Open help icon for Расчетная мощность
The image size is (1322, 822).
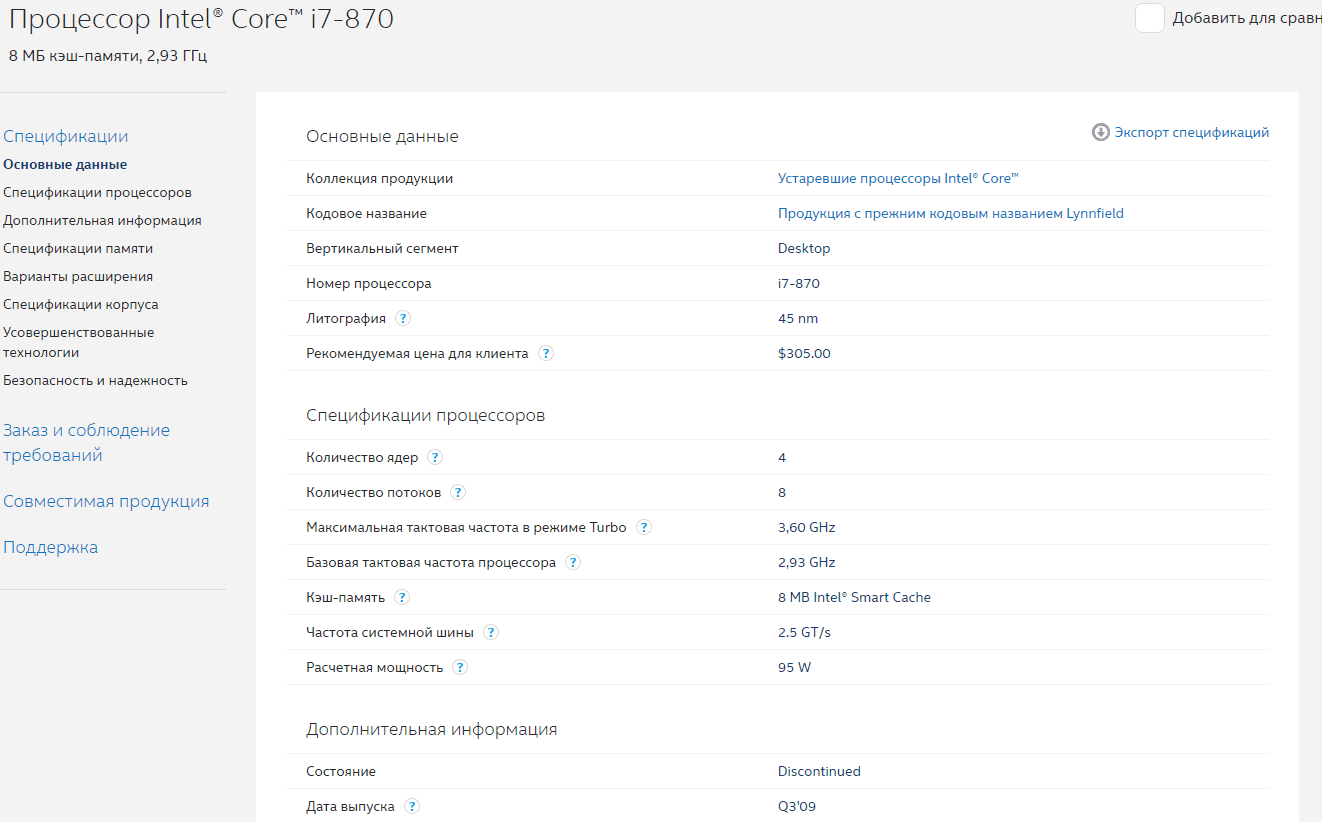point(460,667)
